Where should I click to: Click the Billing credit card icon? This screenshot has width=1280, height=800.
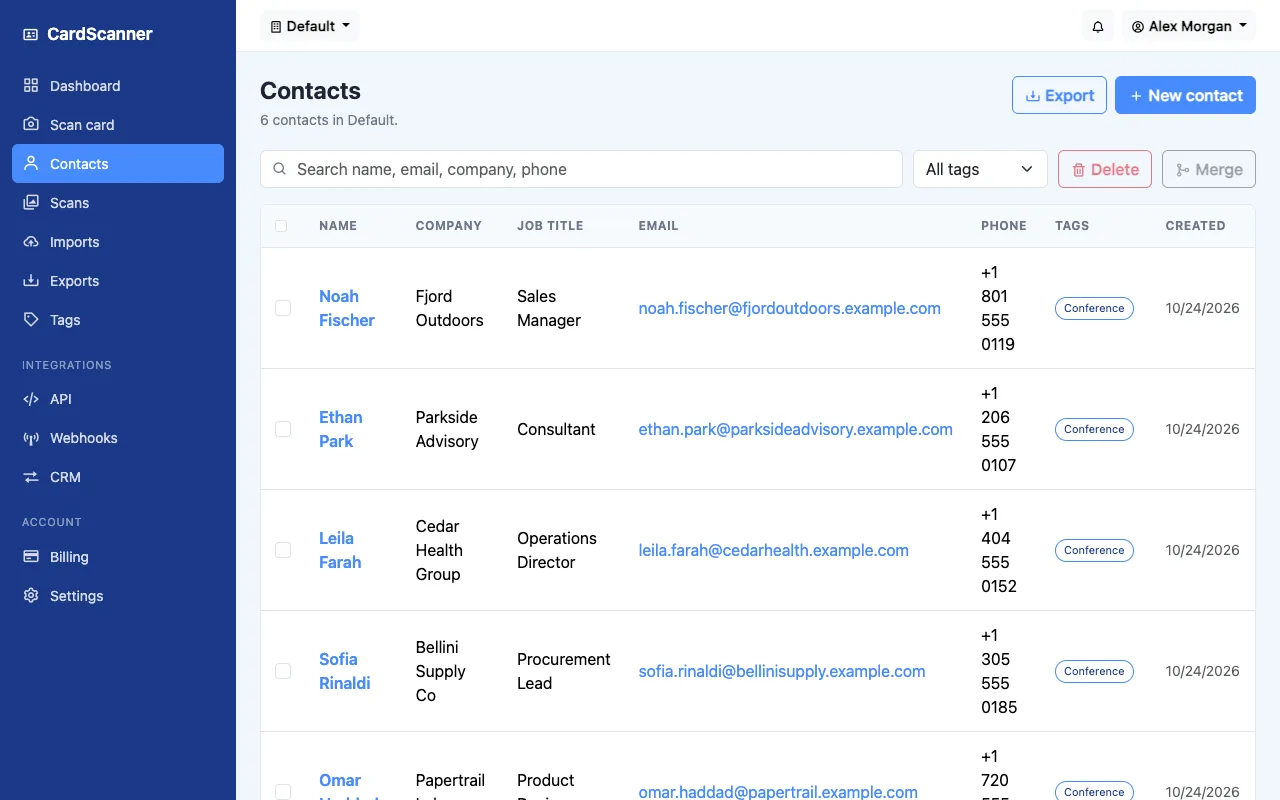[x=31, y=557]
